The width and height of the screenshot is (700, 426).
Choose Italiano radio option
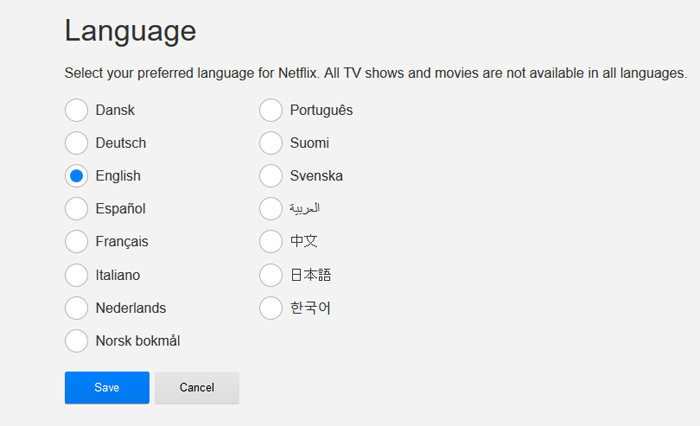[76, 275]
